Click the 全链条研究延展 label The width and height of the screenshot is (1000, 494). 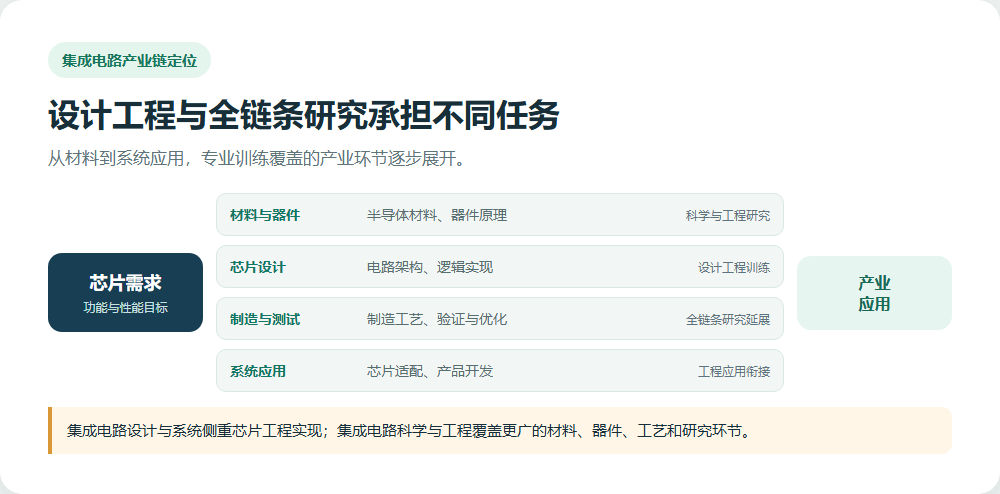pyautogui.click(x=728, y=320)
